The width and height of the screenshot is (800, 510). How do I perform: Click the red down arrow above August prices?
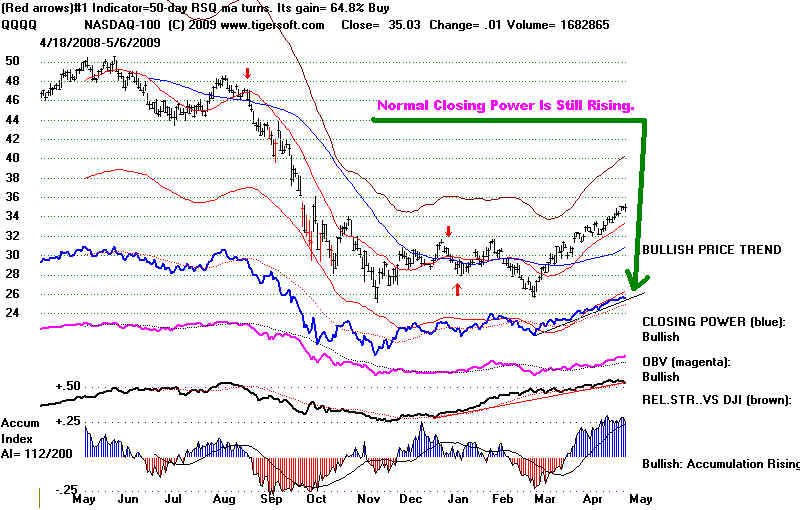click(248, 73)
